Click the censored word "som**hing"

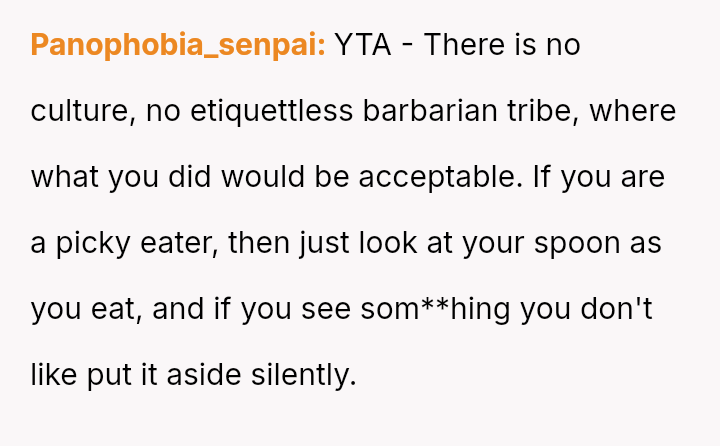[429, 309]
